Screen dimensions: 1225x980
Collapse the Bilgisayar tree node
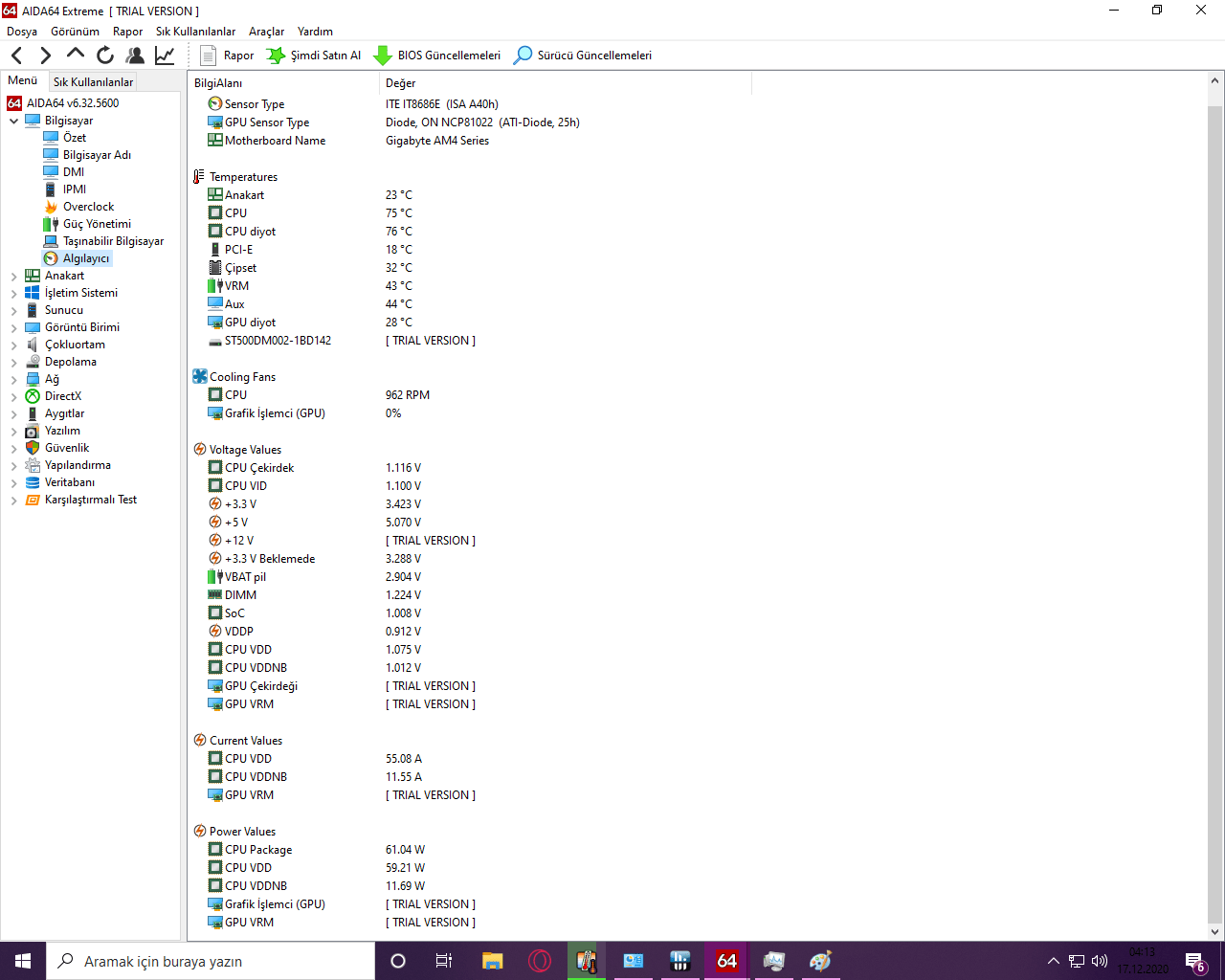[x=13, y=121]
